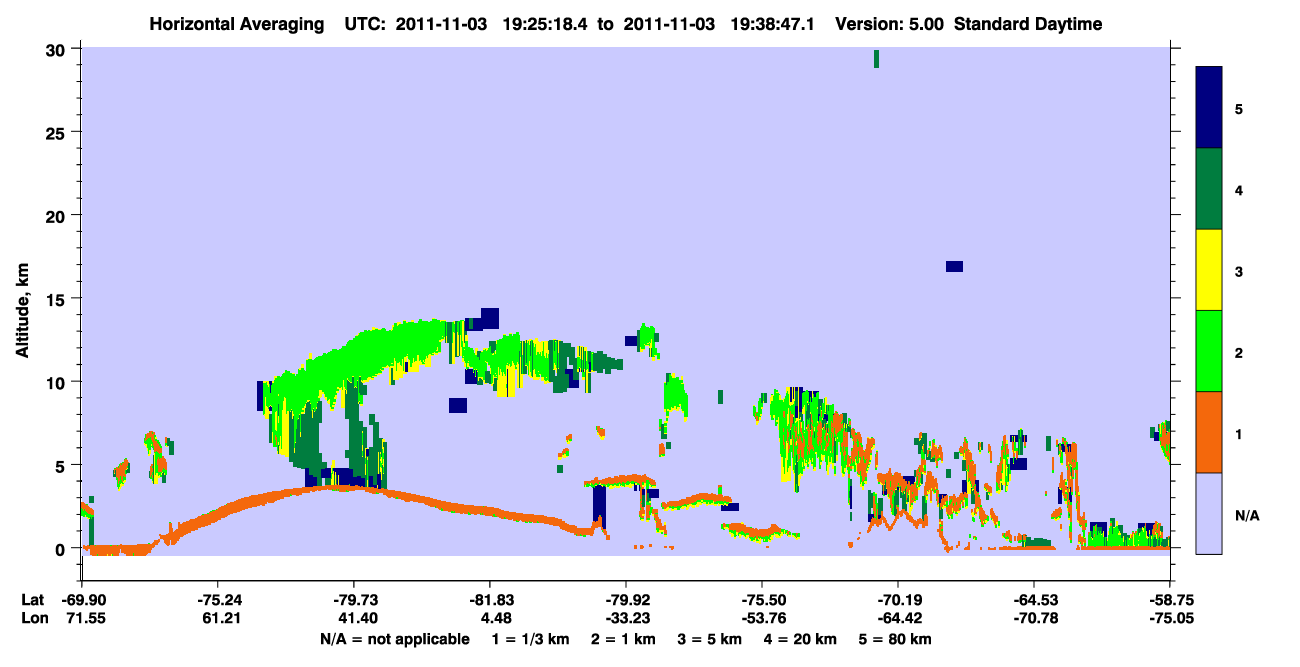Image resolution: width=1300 pixels, height=667 pixels.
Task: Click legend text 'N/A = not applicable'
Action: 395,639
